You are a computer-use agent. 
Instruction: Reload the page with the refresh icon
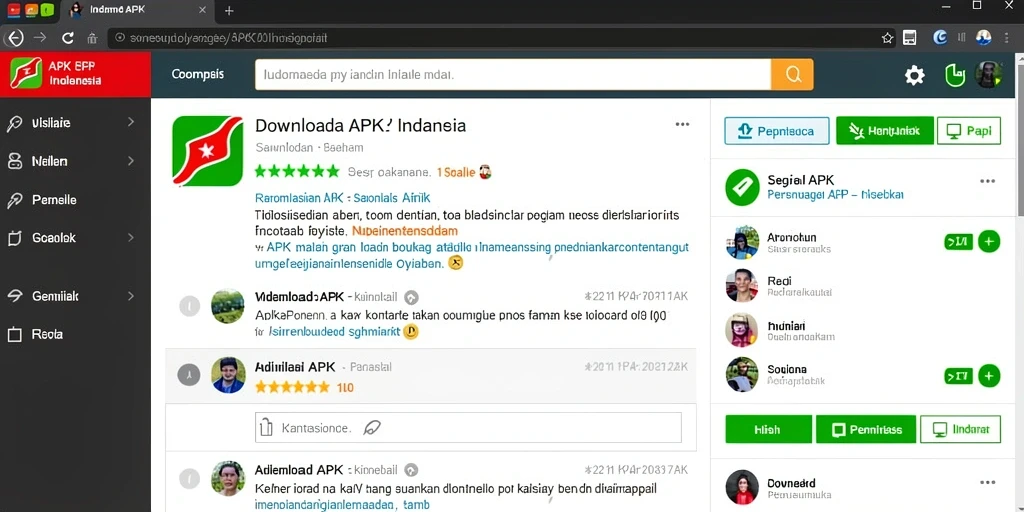coord(67,38)
